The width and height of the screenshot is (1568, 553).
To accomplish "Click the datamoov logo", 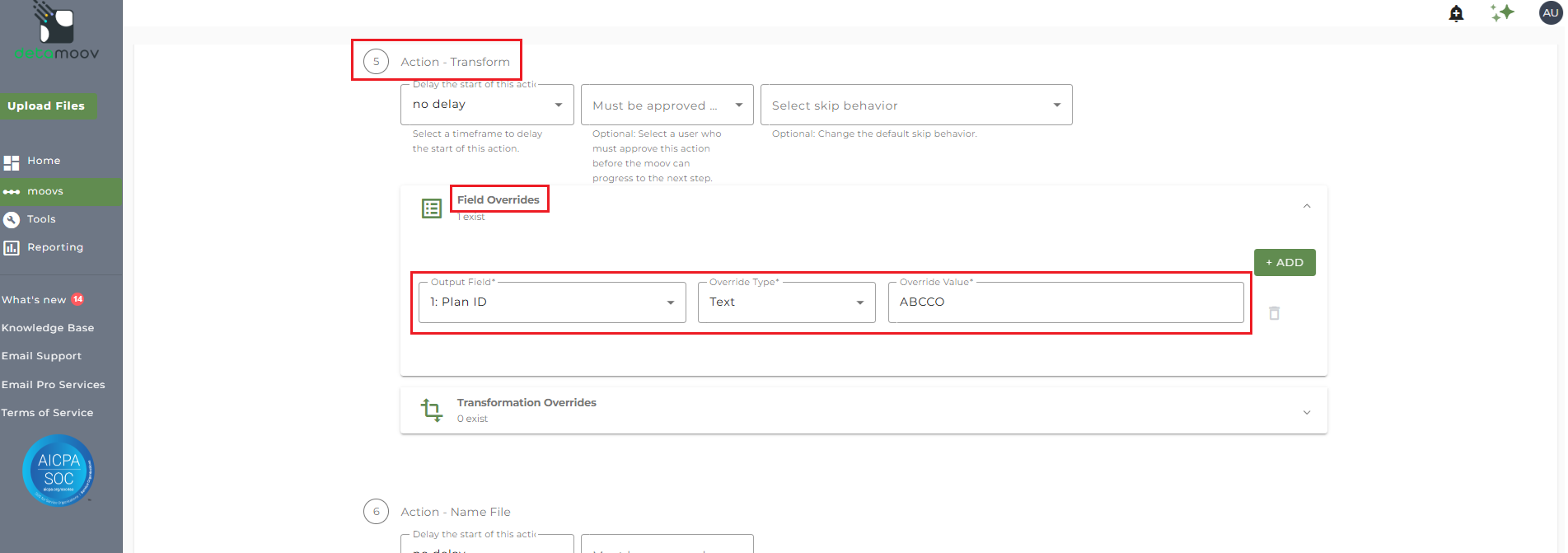I will (x=56, y=33).
